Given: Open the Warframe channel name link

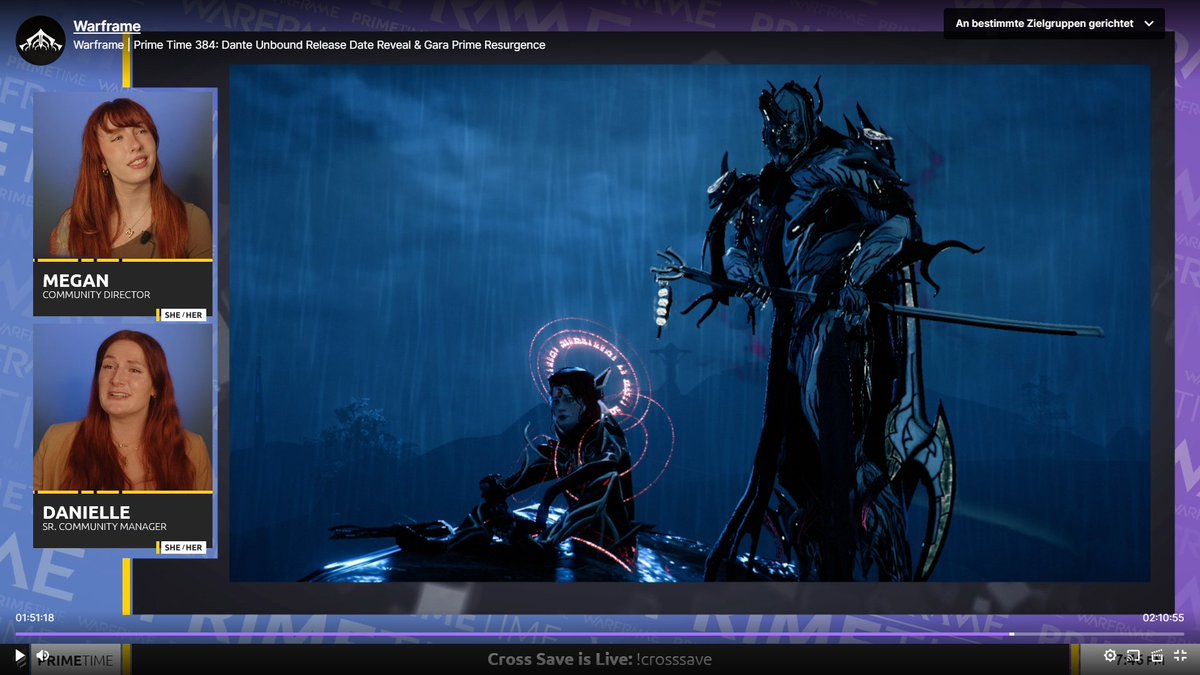Looking at the screenshot, I should click(107, 26).
